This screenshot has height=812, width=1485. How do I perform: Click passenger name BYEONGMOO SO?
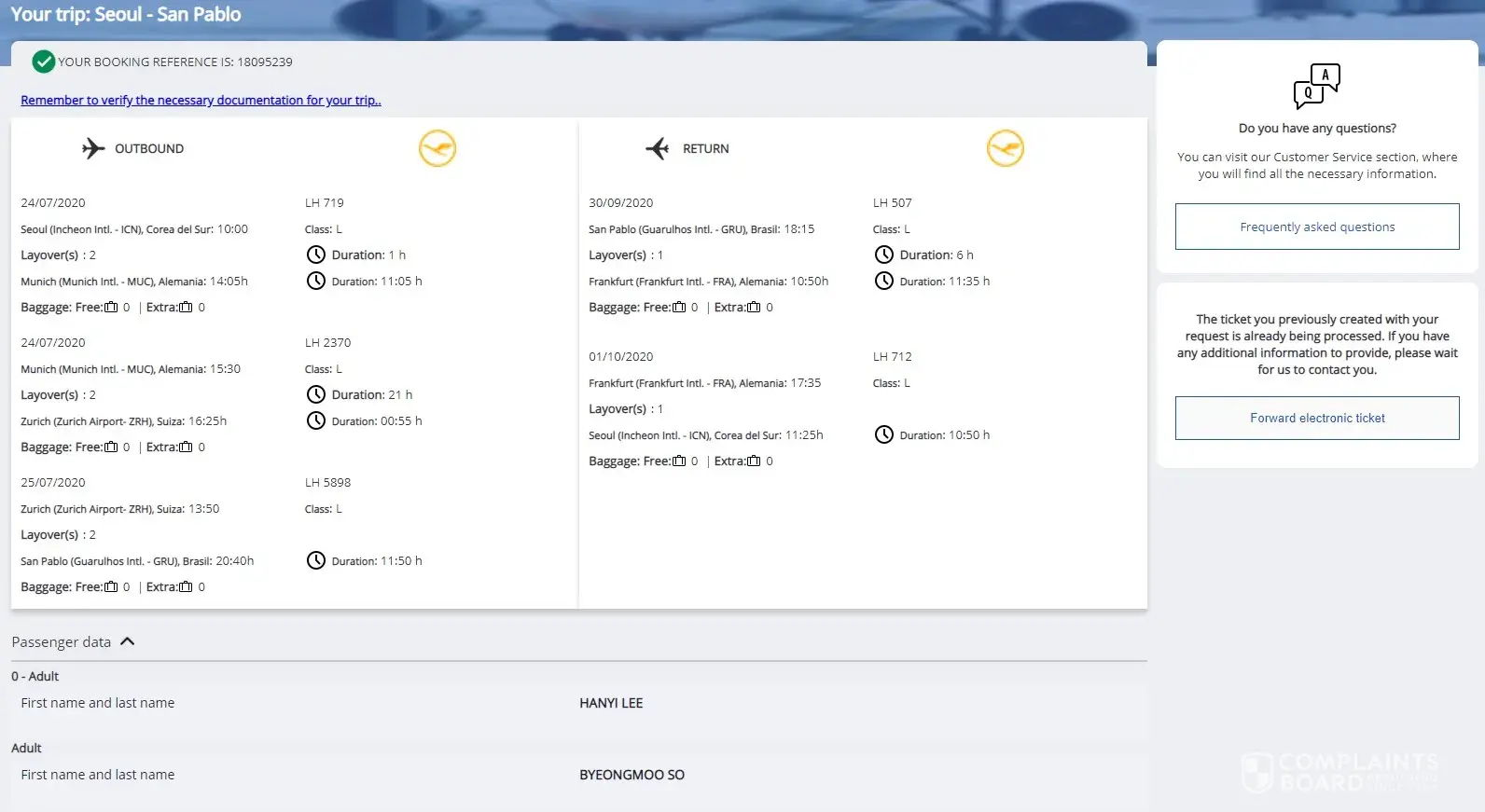point(631,776)
